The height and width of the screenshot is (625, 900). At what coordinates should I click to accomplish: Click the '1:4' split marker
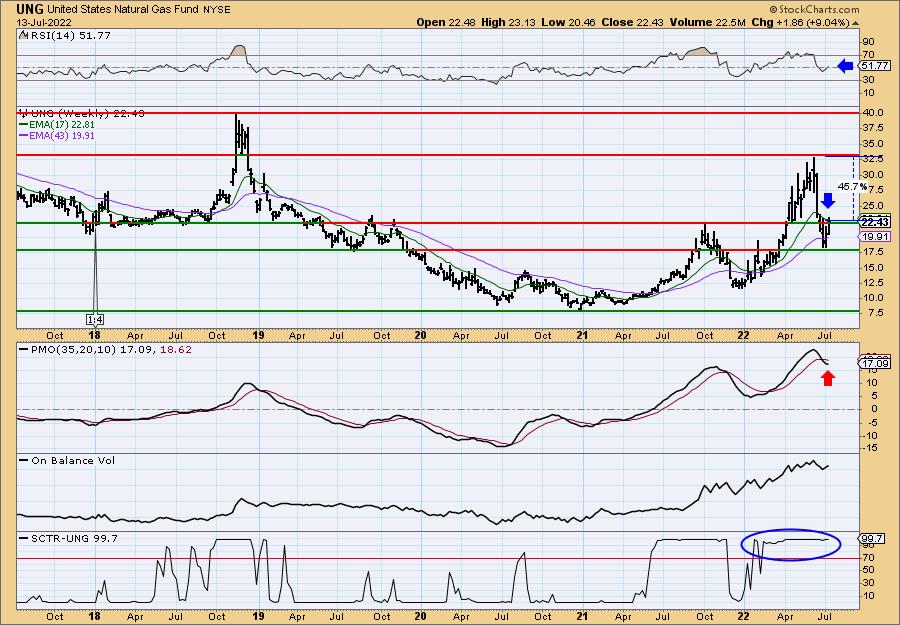95,319
